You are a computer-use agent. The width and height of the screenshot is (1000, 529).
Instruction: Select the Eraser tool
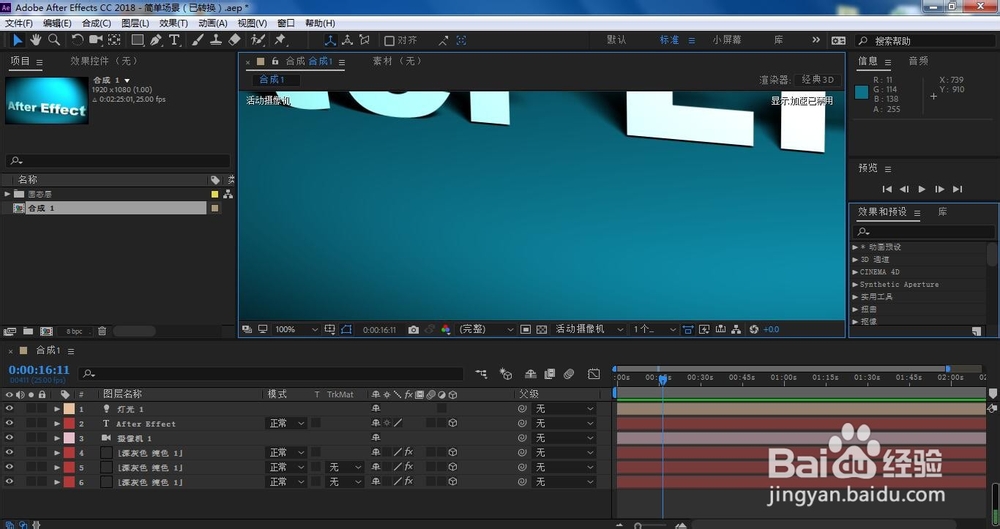234,40
